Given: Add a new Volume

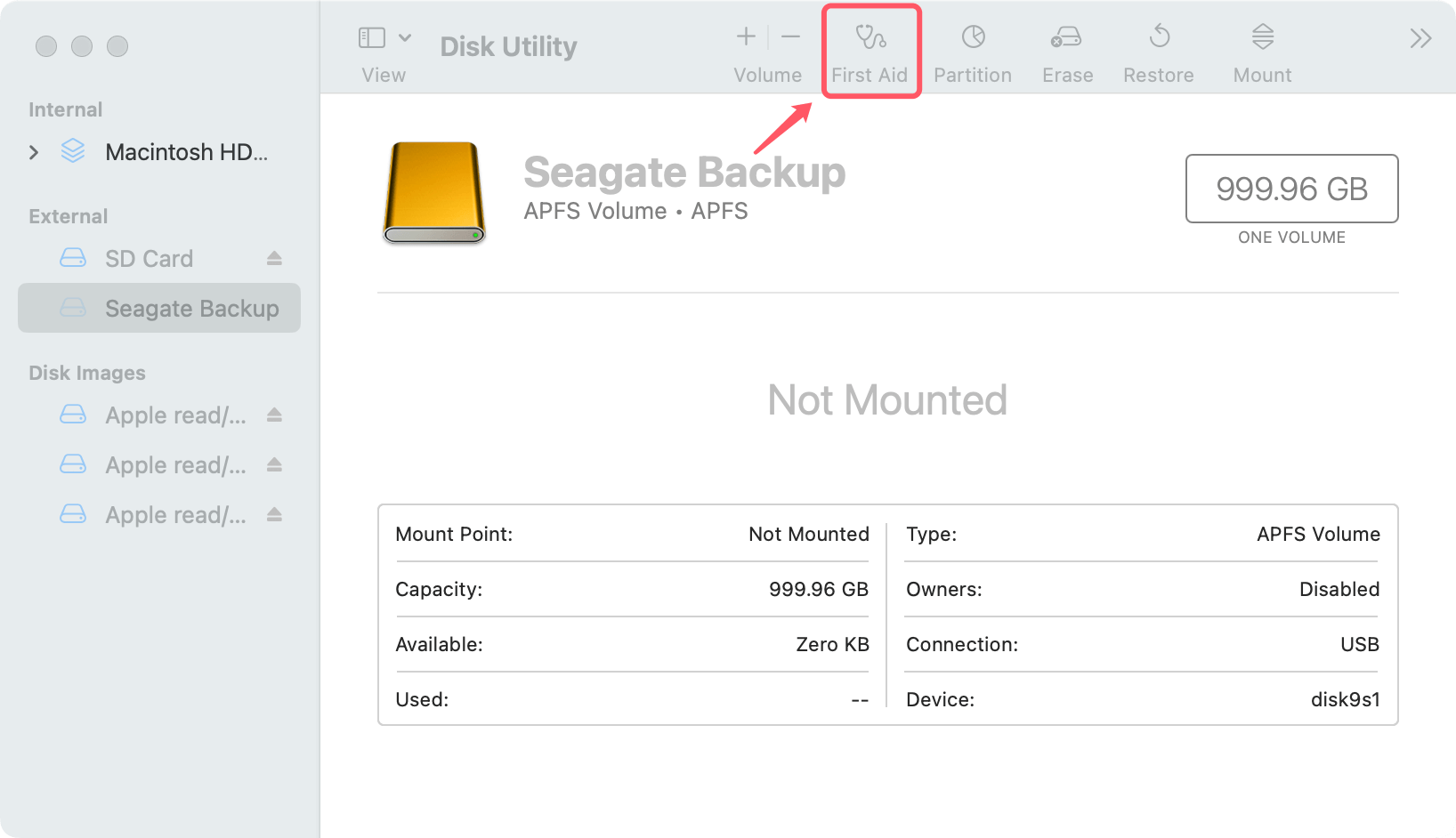Looking at the screenshot, I should 744,37.
